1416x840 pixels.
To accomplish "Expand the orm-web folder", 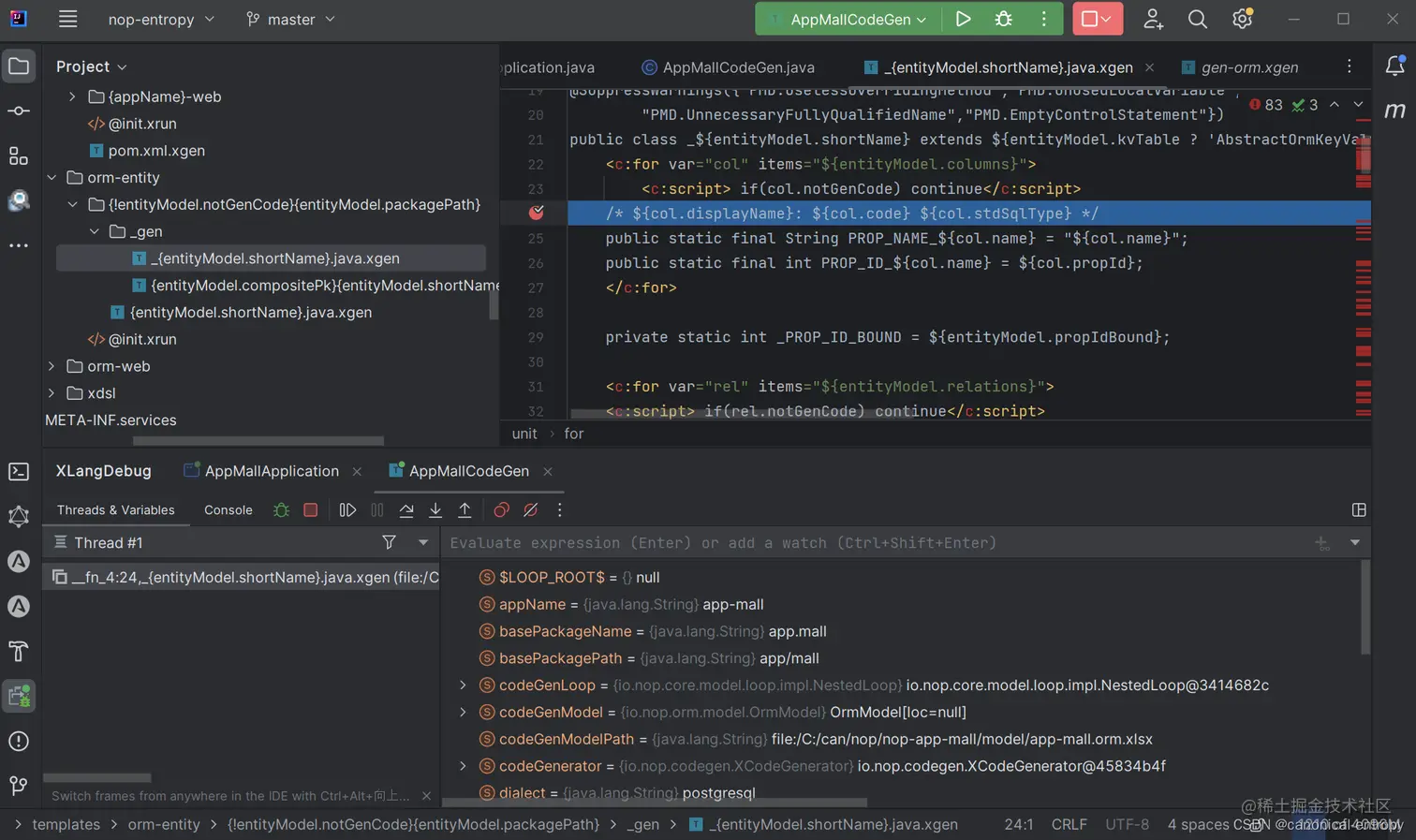I will pyautogui.click(x=52, y=366).
